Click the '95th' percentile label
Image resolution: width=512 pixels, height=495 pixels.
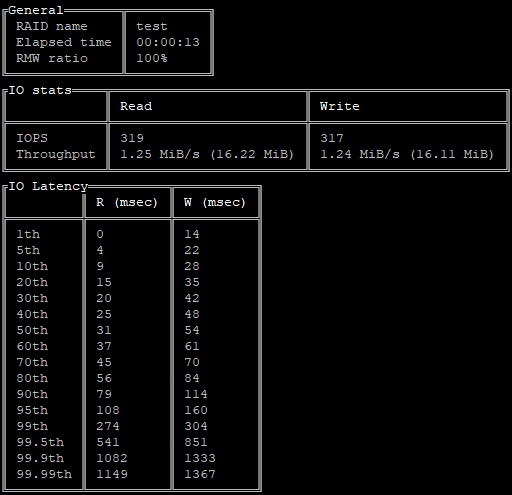point(32,410)
